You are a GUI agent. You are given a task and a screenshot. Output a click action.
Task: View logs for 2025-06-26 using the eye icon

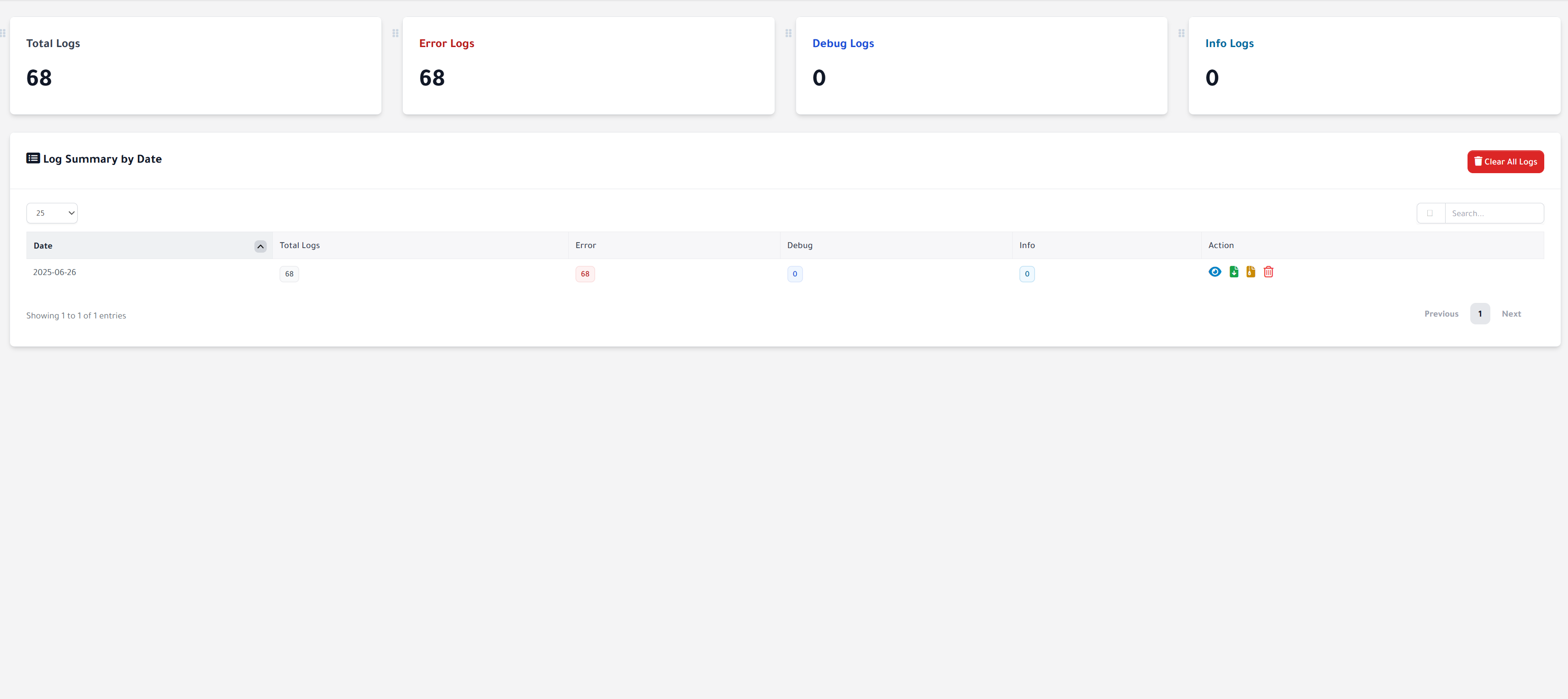[x=1214, y=272]
